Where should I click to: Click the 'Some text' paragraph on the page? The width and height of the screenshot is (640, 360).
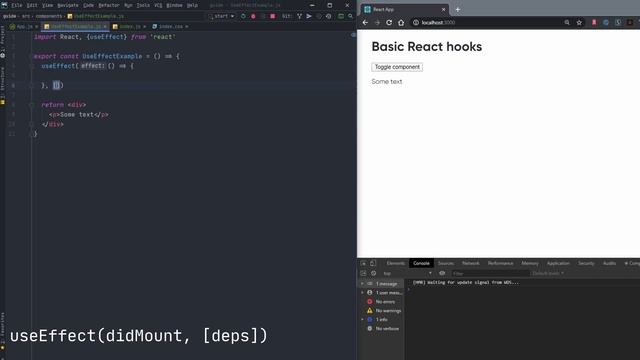(387, 82)
